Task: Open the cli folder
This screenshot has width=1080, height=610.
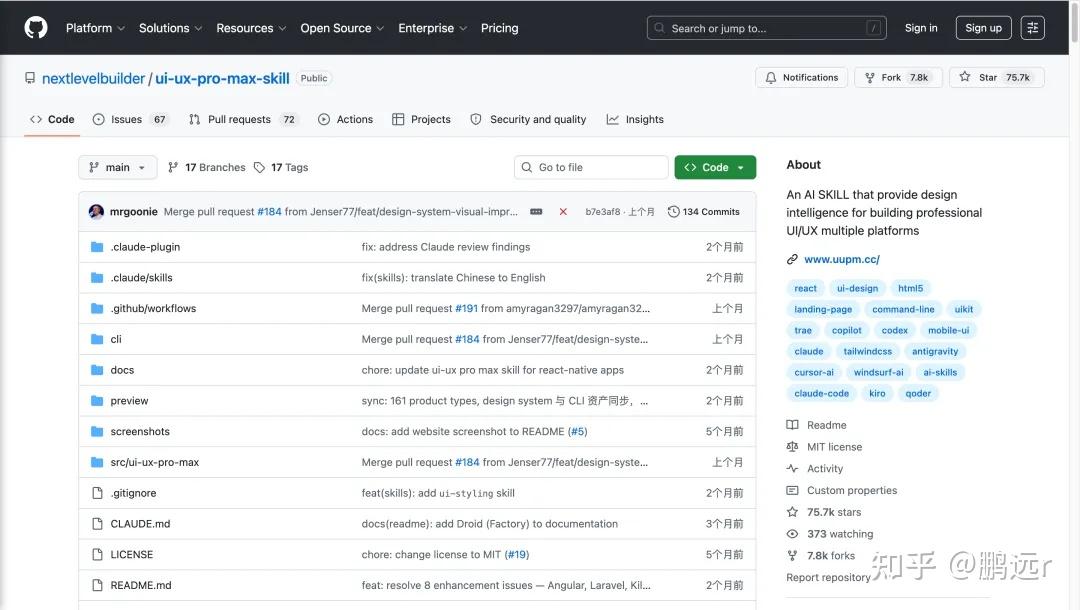Action: pos(116,339)
